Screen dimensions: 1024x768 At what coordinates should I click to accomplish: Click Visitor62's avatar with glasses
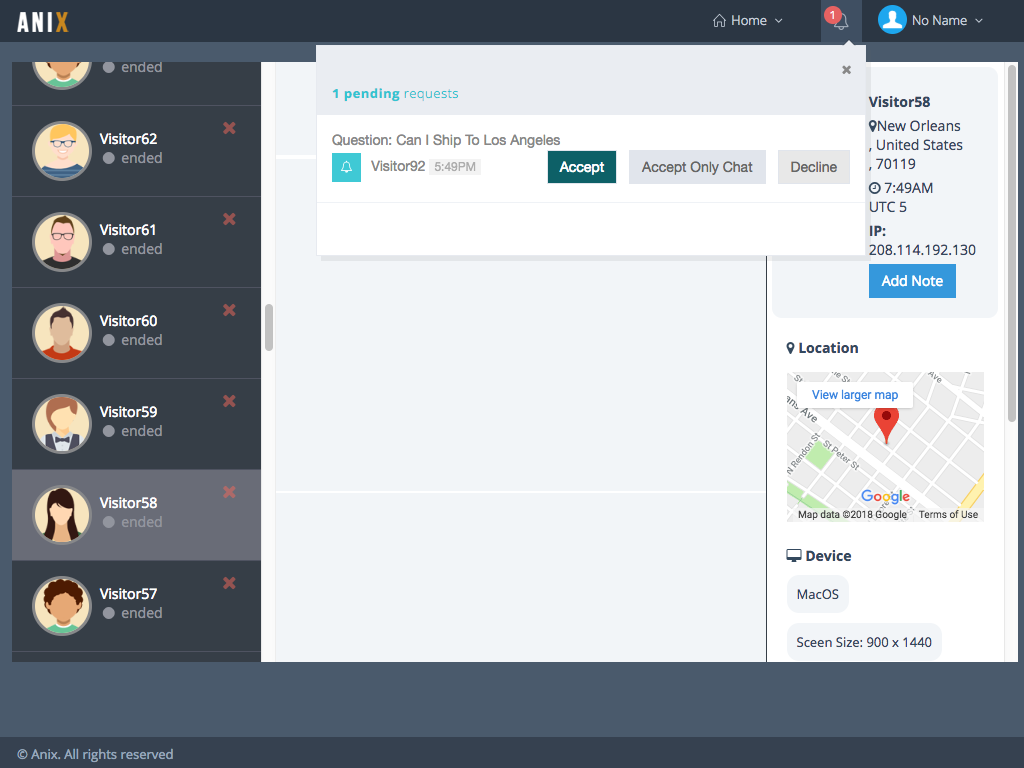62,150
